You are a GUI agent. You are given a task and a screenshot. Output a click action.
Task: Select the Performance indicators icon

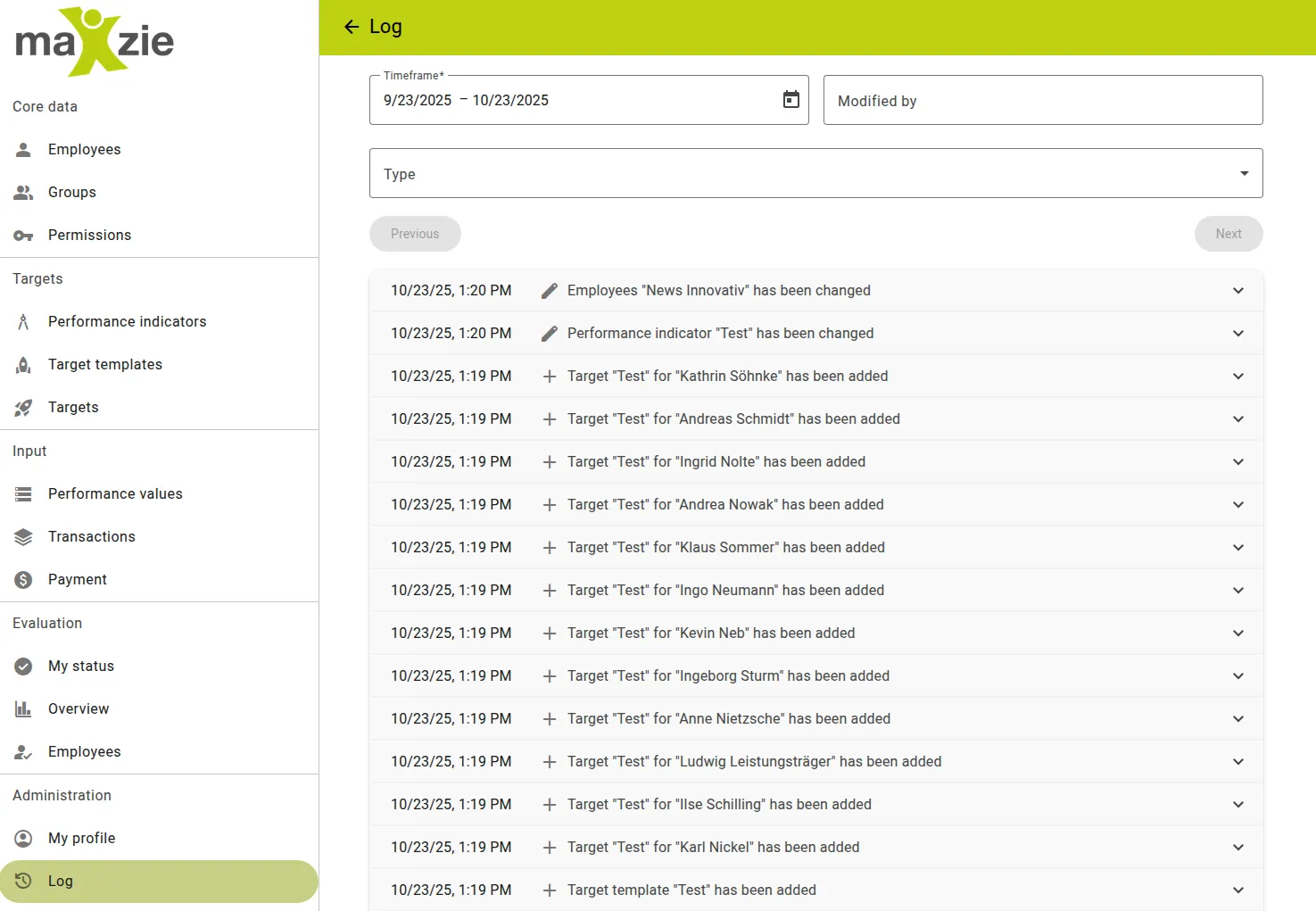coord(23,321)
